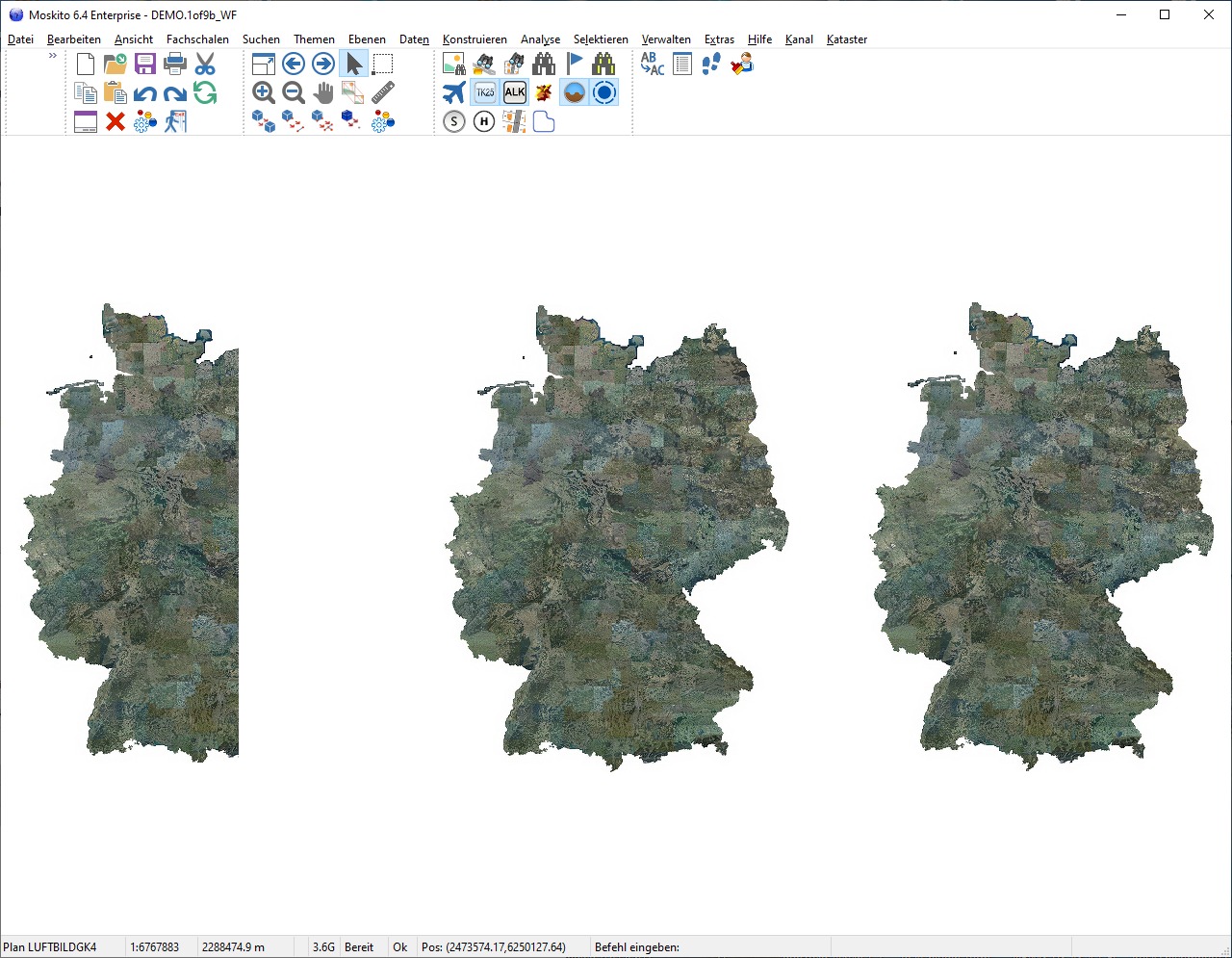The image size is (1232, 958).
Task: Select the pan hand tool
Action: 323,92
